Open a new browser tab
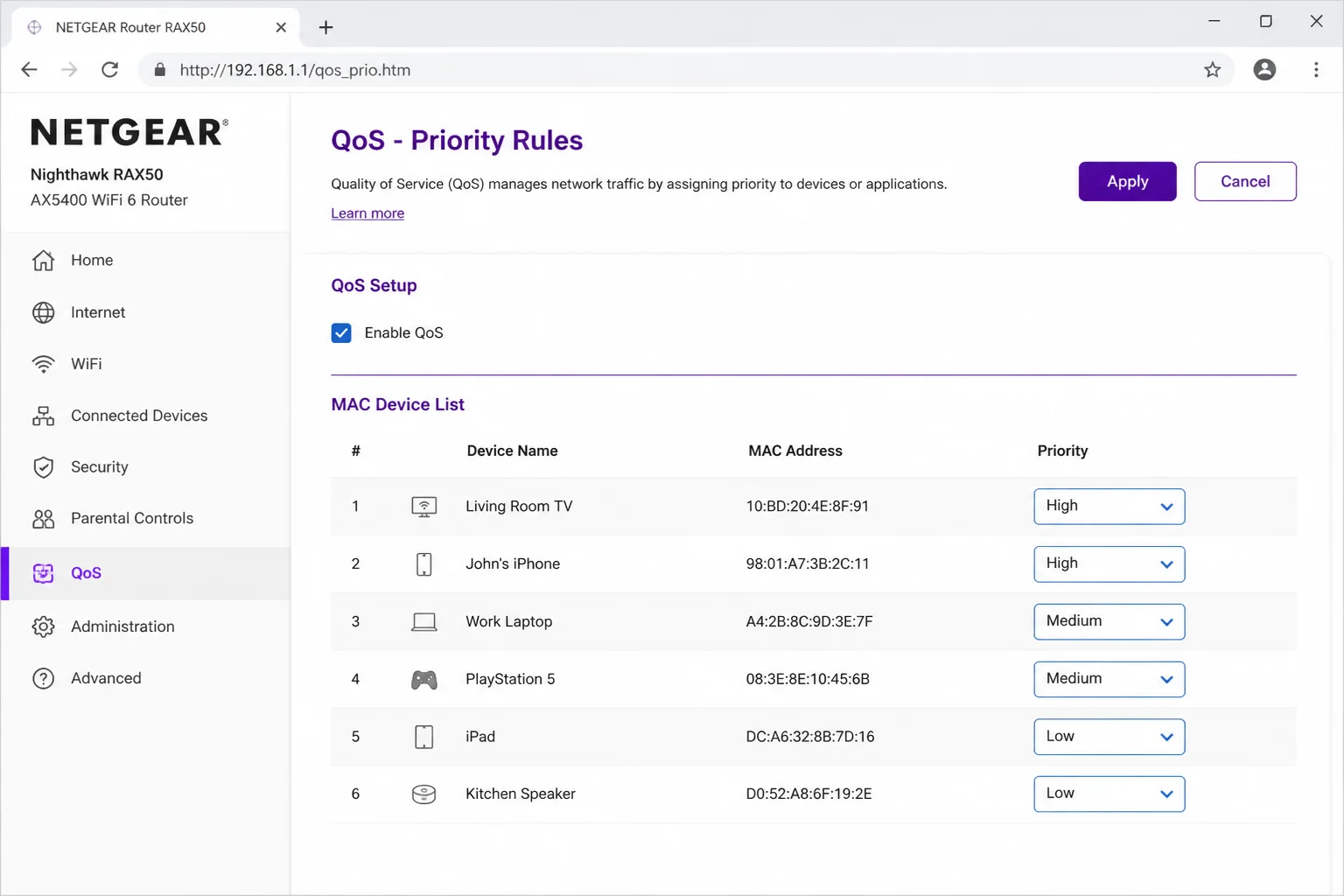 click(x=325, y=27)
